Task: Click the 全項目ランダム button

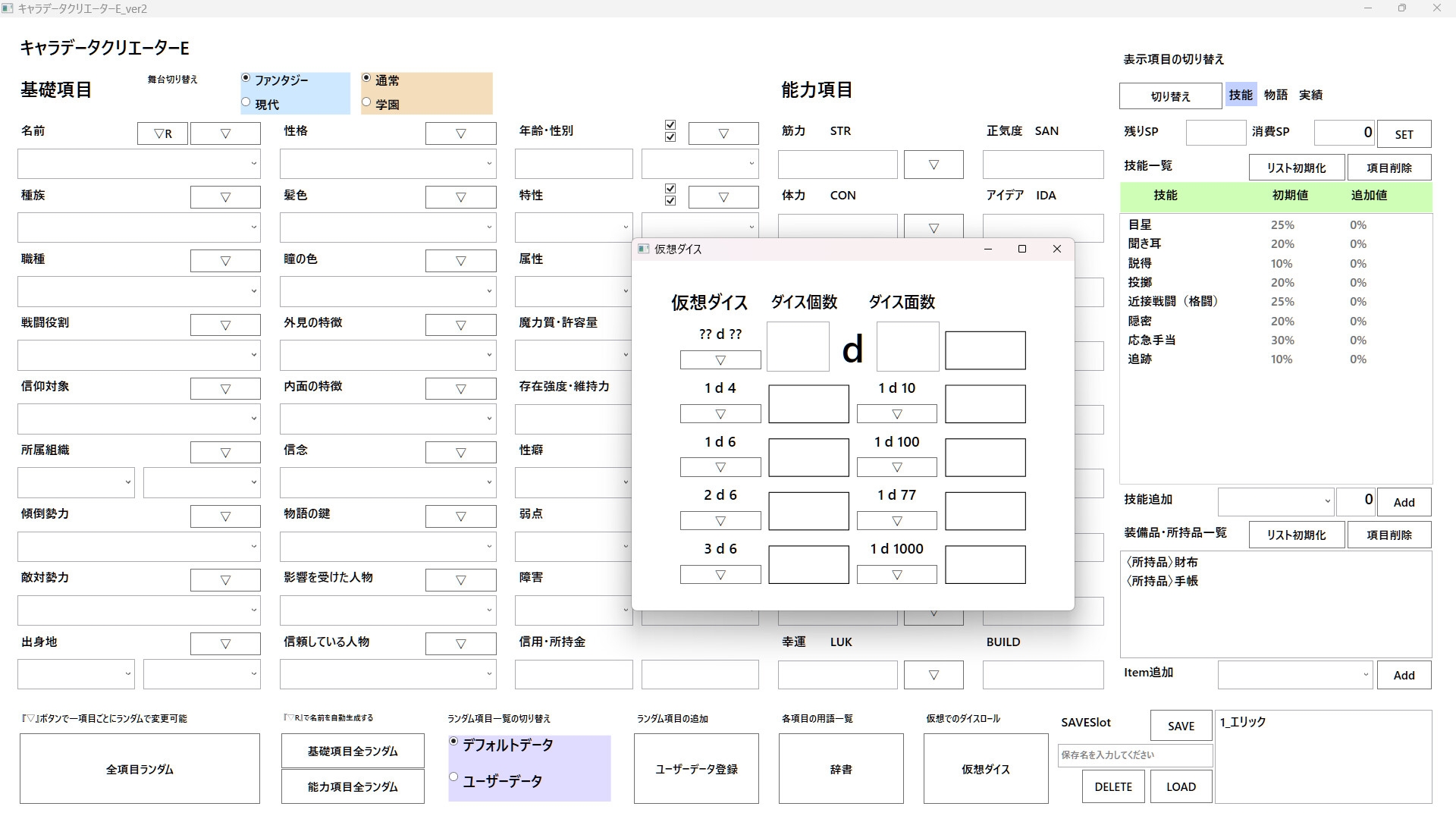Action: pyautogui.click(x=140, y=769)
